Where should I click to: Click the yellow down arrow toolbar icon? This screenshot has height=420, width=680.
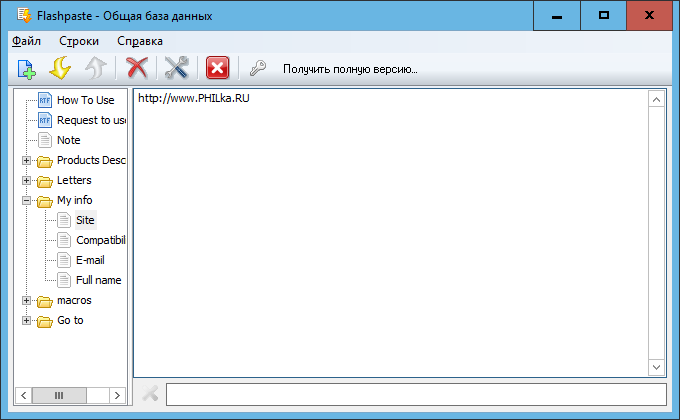click(x=60, y=68)
